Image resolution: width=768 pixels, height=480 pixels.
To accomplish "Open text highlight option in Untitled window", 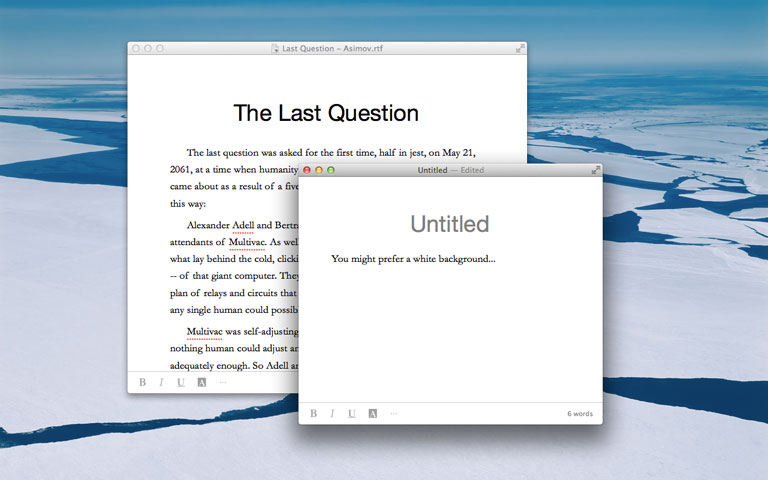I will coord(373,413).
